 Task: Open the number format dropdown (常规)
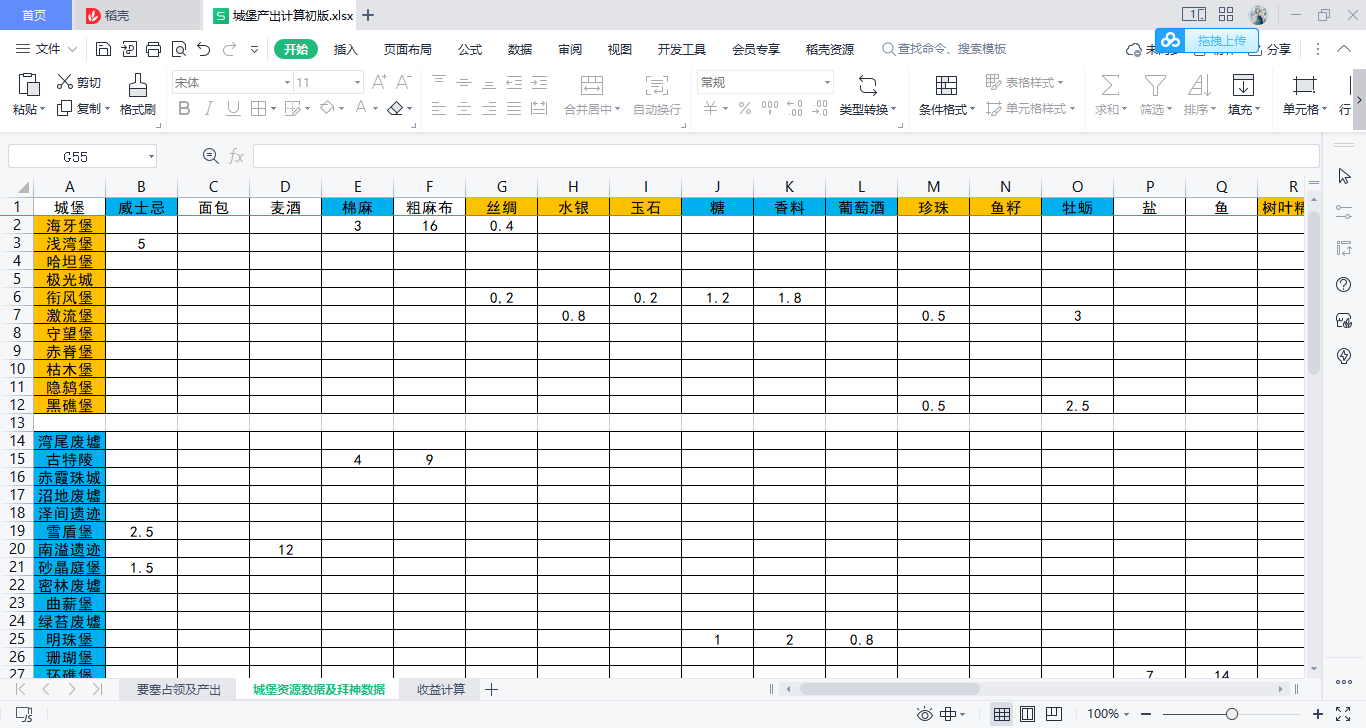point(827,83)
